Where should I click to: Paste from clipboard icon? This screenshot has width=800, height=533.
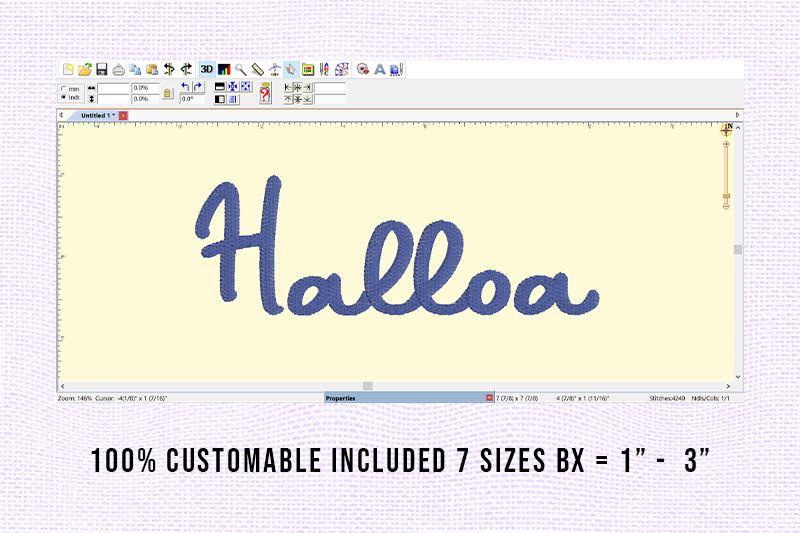pos(152,69)
